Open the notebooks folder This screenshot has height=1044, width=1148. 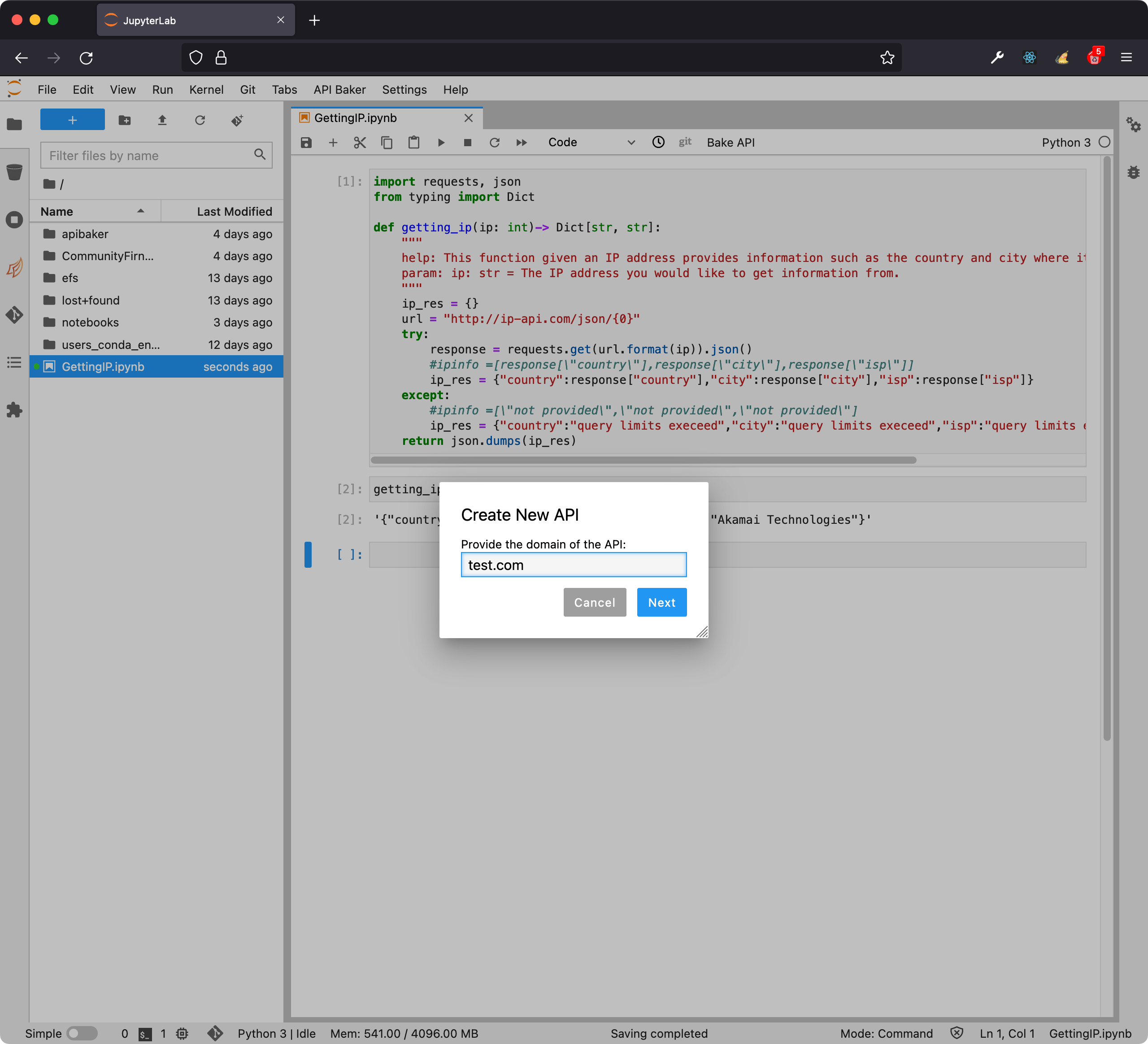[x=90, y=322]
